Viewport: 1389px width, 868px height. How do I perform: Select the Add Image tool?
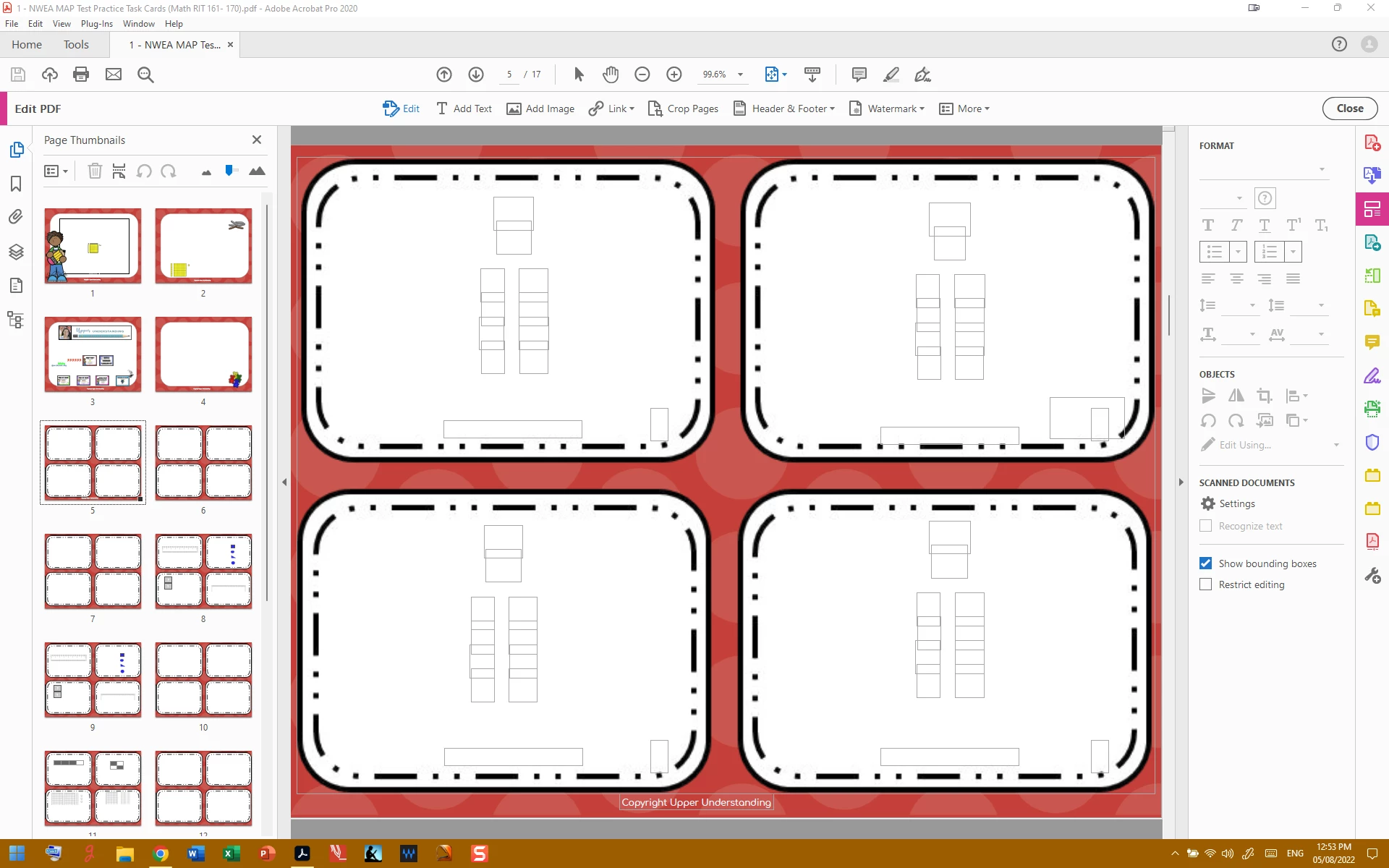tap(540, 109)
